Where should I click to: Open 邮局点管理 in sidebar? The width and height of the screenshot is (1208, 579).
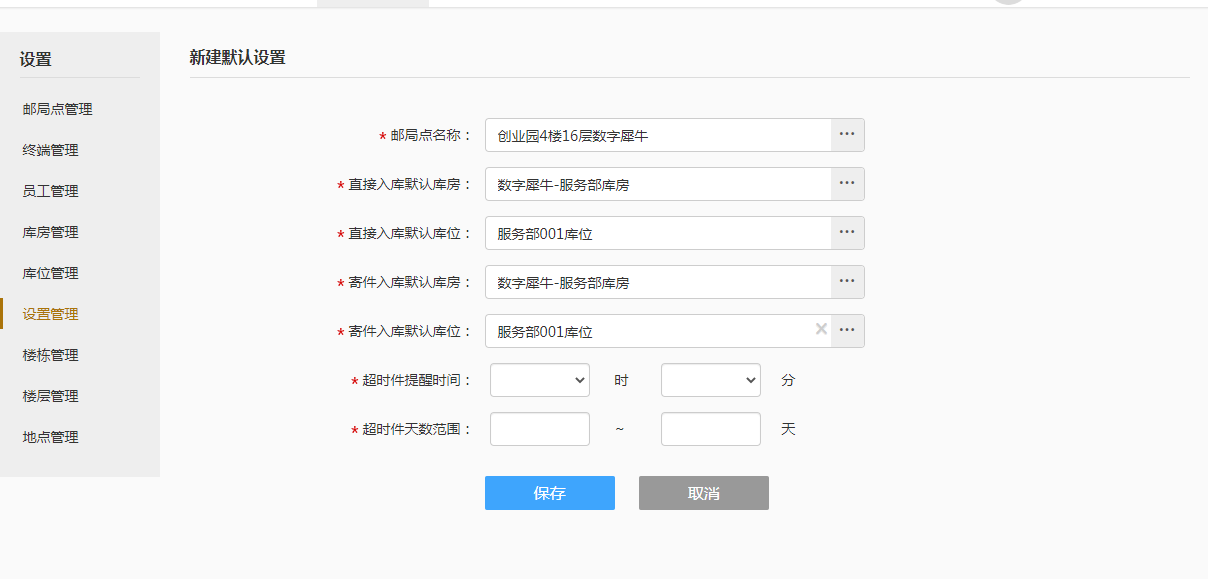(58, 109)
